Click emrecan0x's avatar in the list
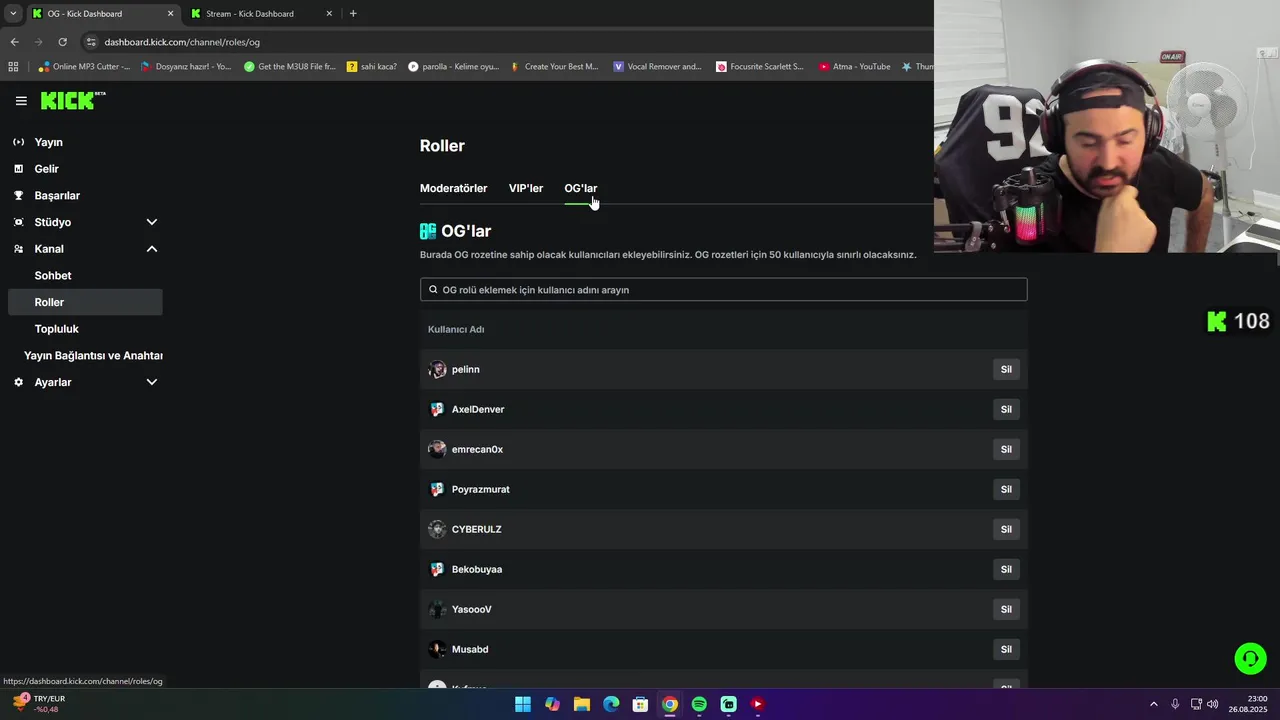 (437, 449)
